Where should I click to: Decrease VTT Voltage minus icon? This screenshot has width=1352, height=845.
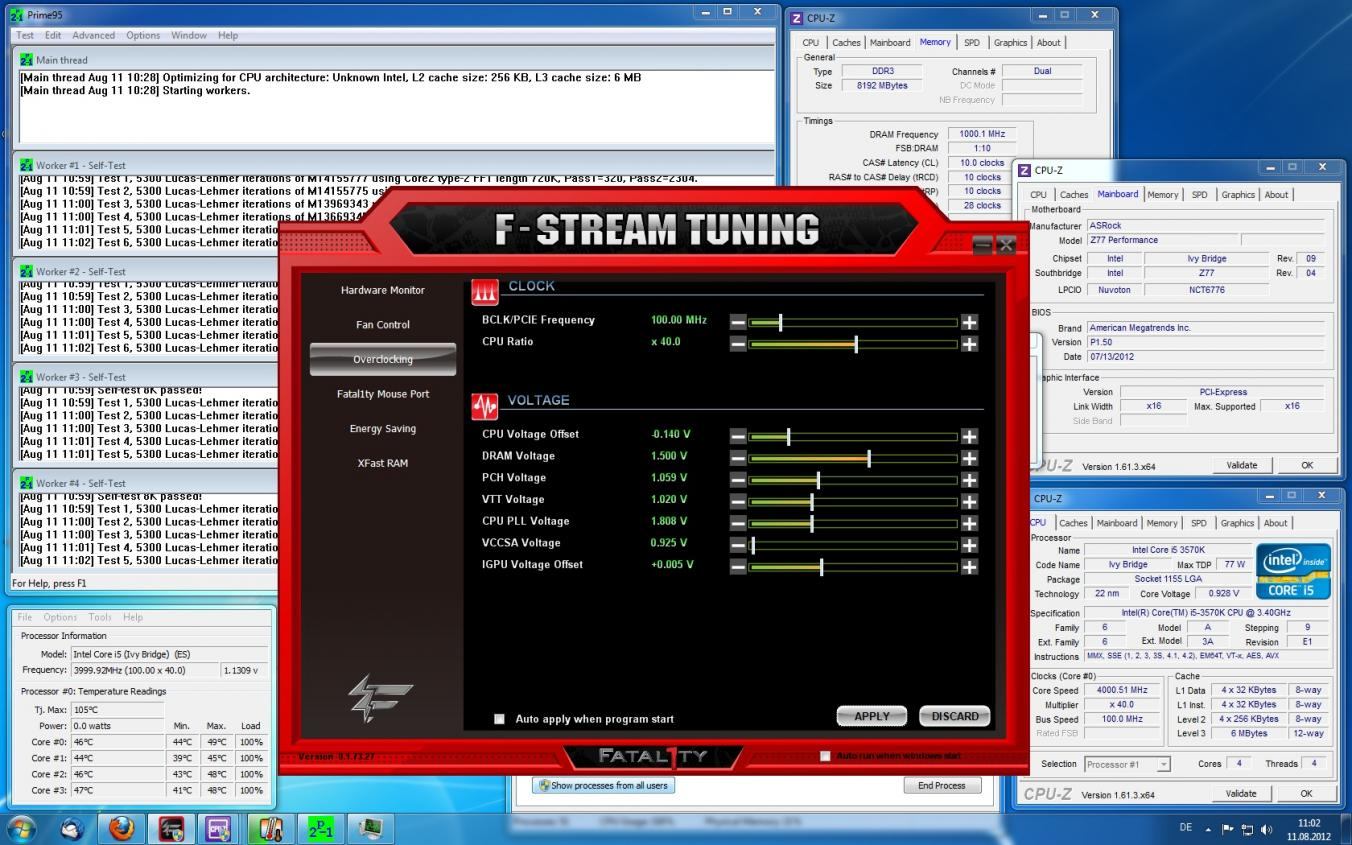tap(737, 501)
